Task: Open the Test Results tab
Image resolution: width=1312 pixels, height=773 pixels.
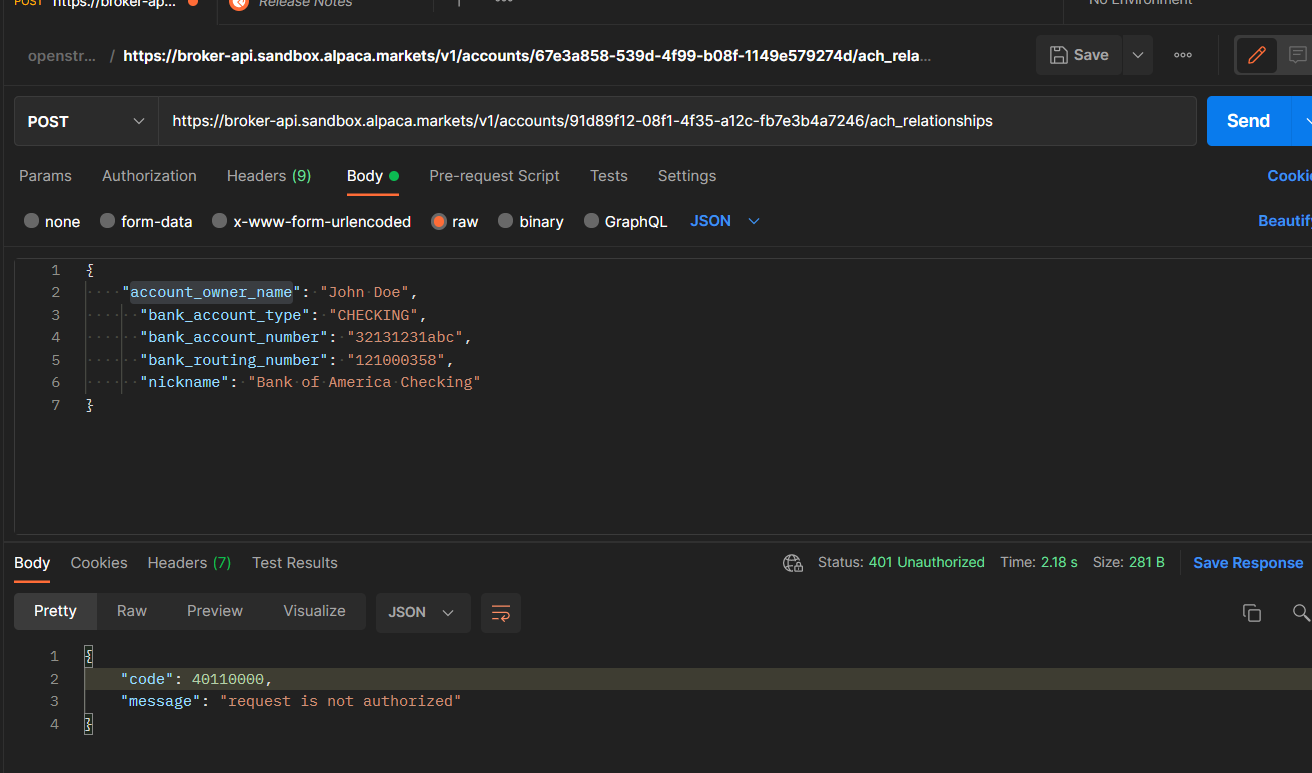Action: coord(295,563)
